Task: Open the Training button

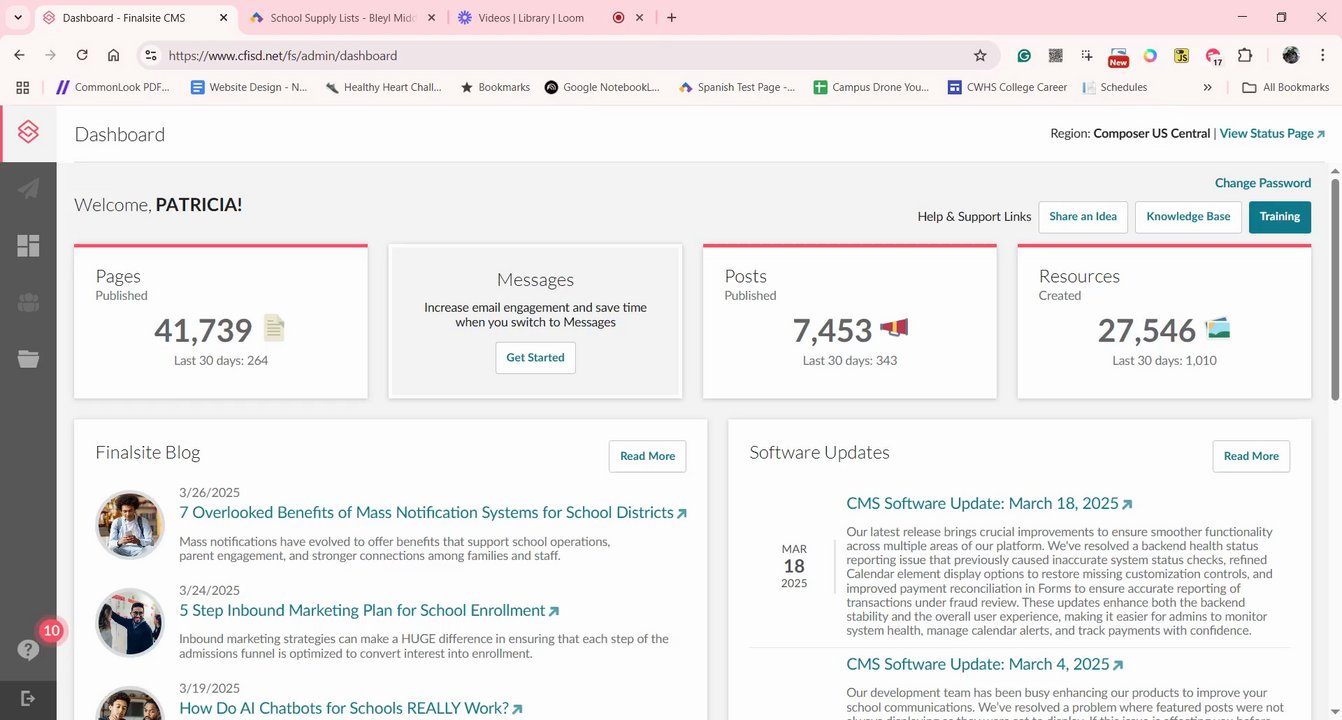Action: point(1279,217)
